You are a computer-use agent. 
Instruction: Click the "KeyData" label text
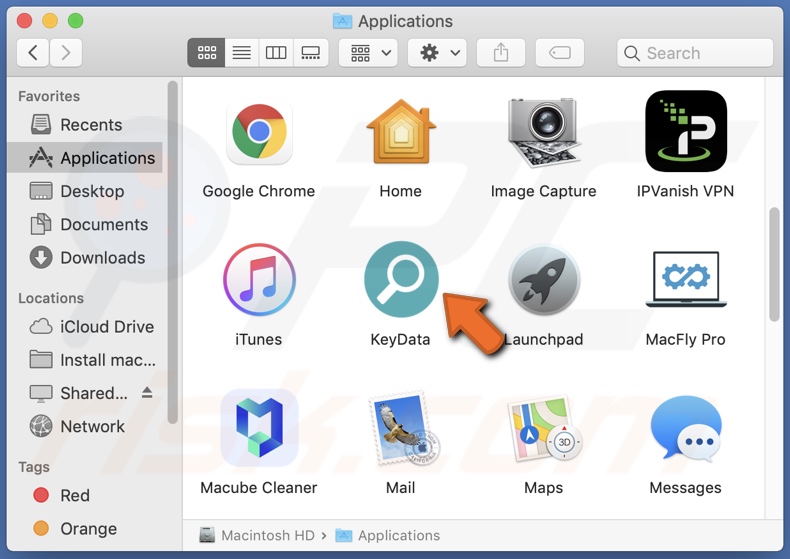[401, 339]
